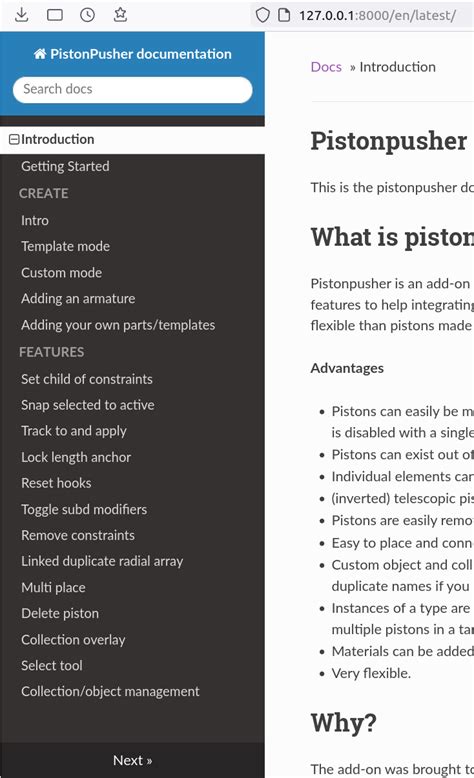Open Lock length anchor page
Image resolution: width=474 pixels, height=778 pixels.
click(x=76, y=457)
